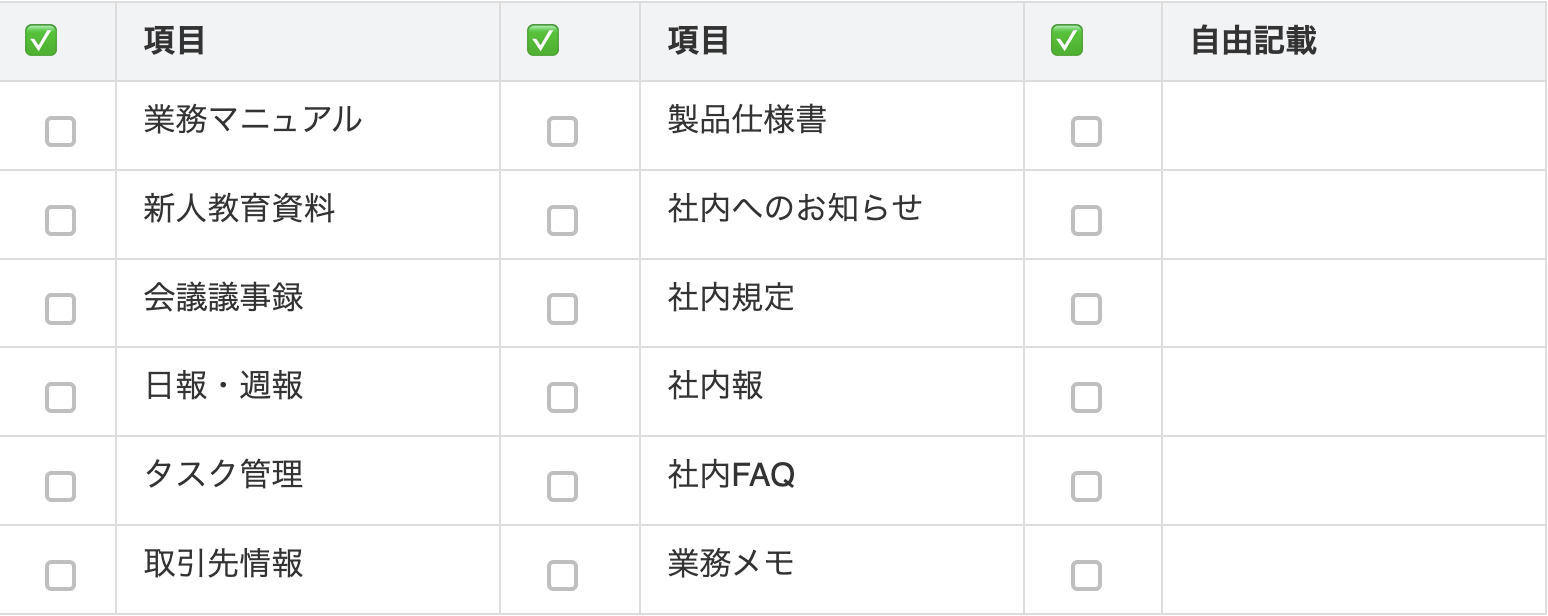The image size is (1548, 616).
Task: Check the 社内へのお知らせ checkbox
Action: (x=562, y=220)
